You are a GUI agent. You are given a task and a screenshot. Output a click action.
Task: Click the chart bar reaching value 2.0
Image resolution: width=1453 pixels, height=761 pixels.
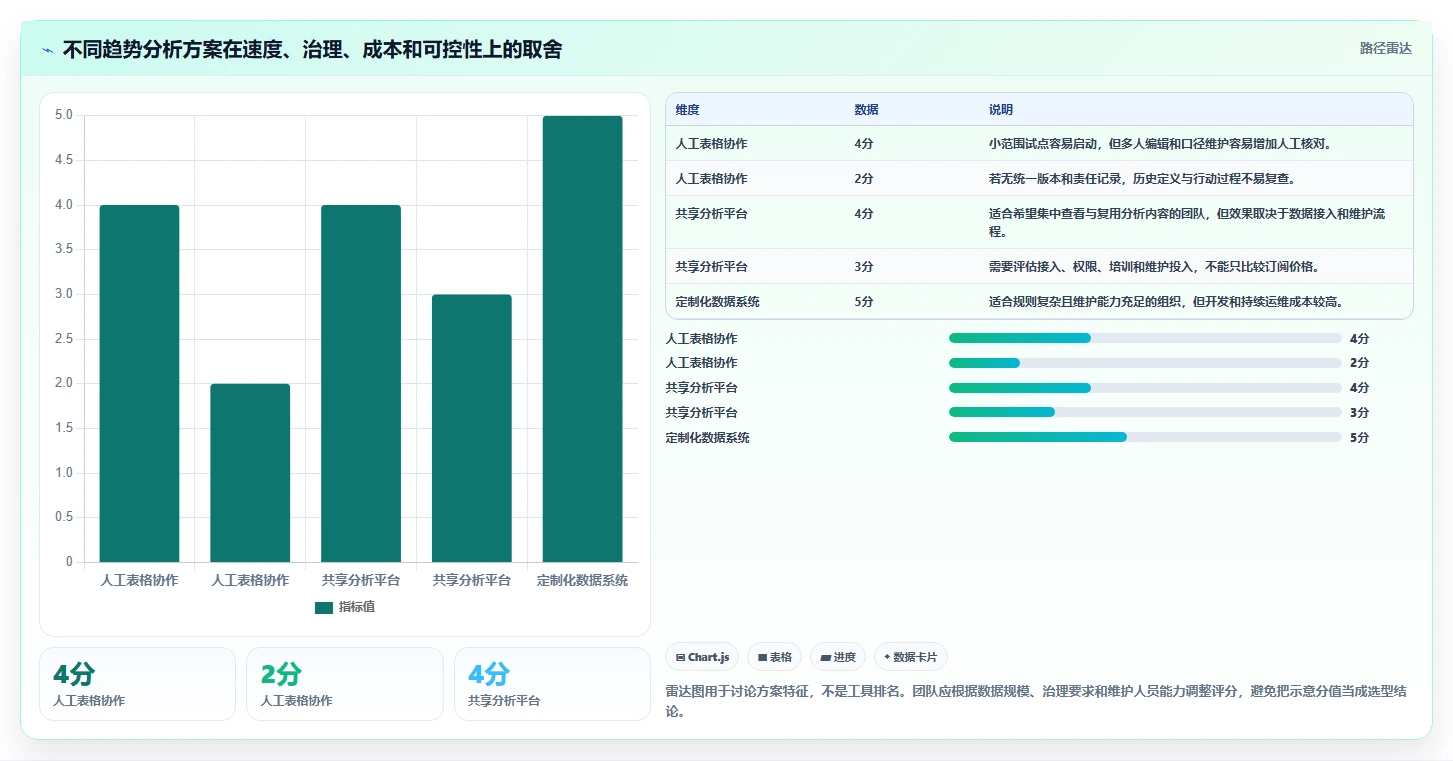pos(250,473)
